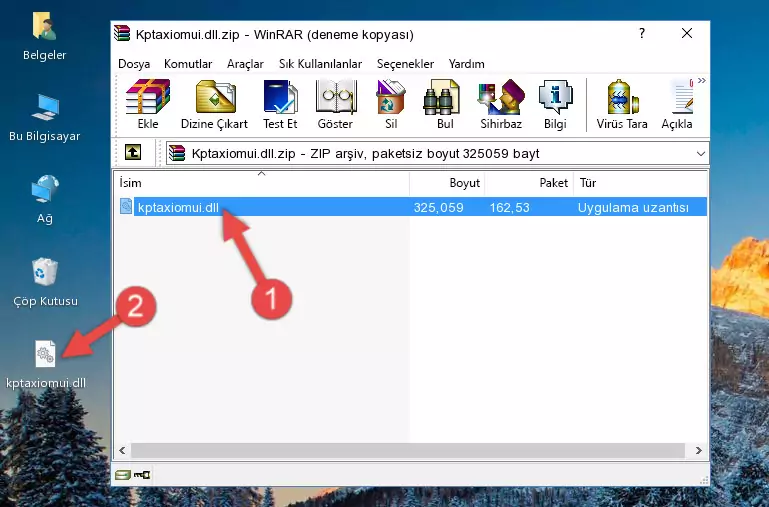Select the Çöp Kutusu desktop icon
The image size is (769, 507).
pos(45,282)
